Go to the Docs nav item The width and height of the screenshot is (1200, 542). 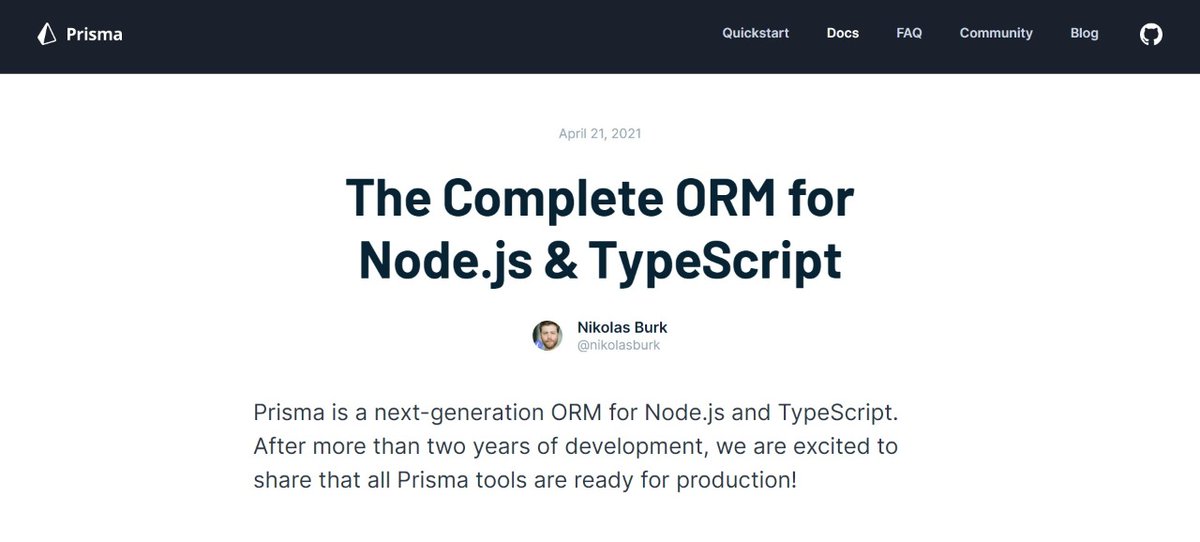(843, 33)
